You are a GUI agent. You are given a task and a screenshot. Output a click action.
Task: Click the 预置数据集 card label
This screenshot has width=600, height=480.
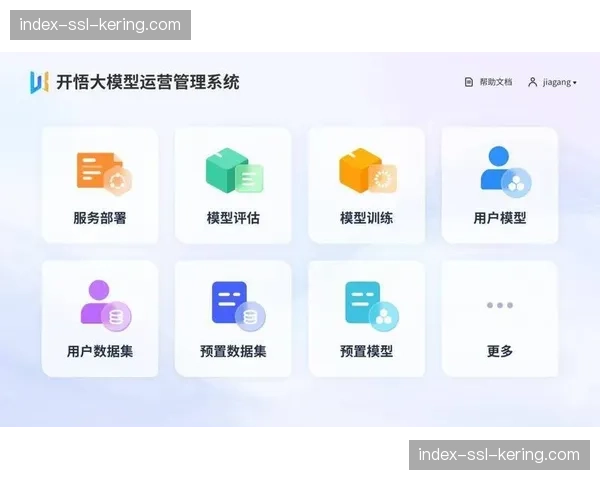point(233,351)
